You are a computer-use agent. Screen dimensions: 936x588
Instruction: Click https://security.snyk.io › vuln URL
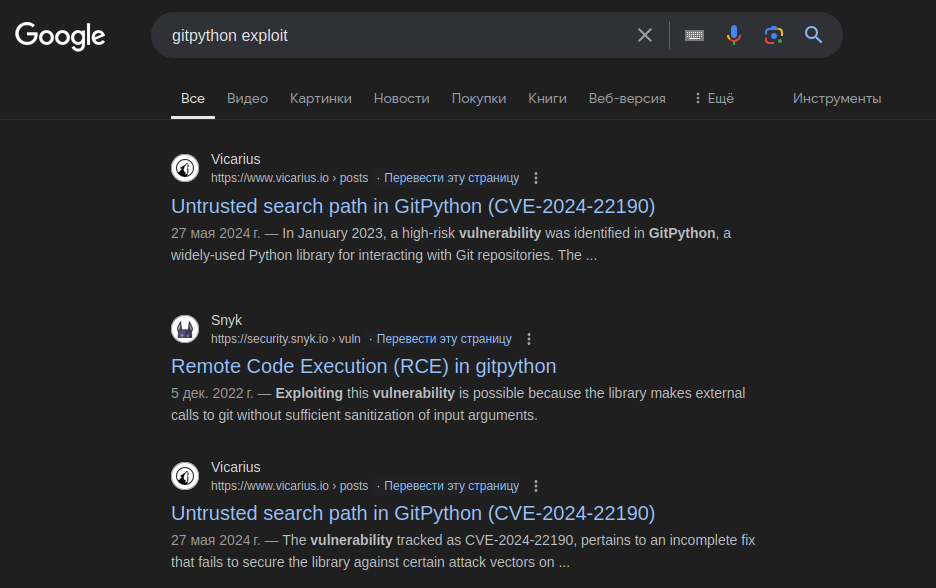coord(286,339)
